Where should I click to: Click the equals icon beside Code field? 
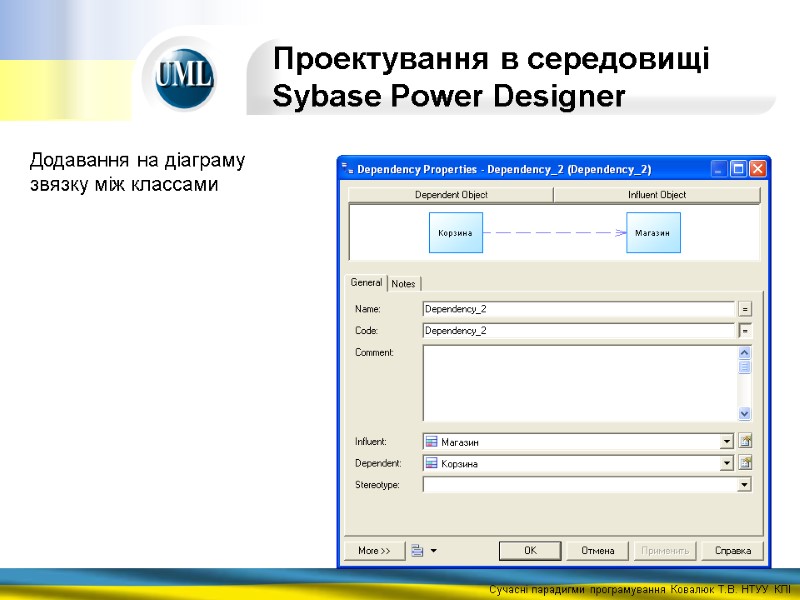tap(745, 330)
